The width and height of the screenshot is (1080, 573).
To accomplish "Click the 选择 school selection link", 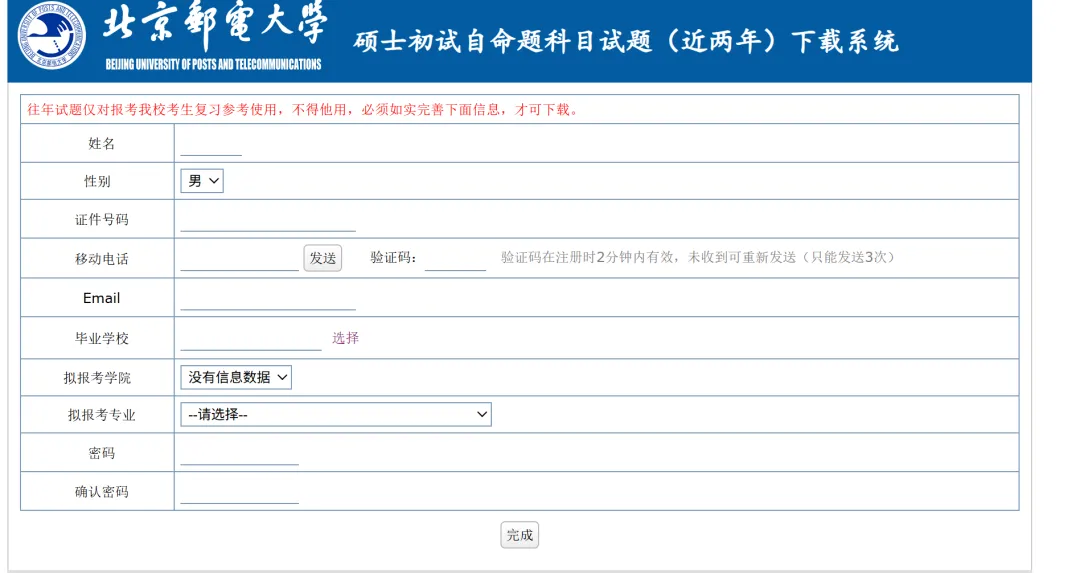I will click(345, 338).
